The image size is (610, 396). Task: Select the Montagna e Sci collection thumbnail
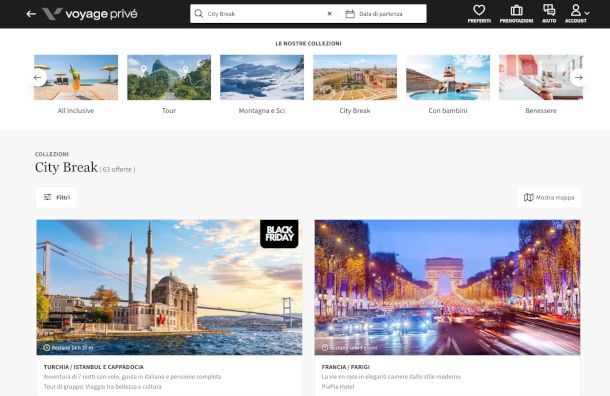tap(262, 77)
